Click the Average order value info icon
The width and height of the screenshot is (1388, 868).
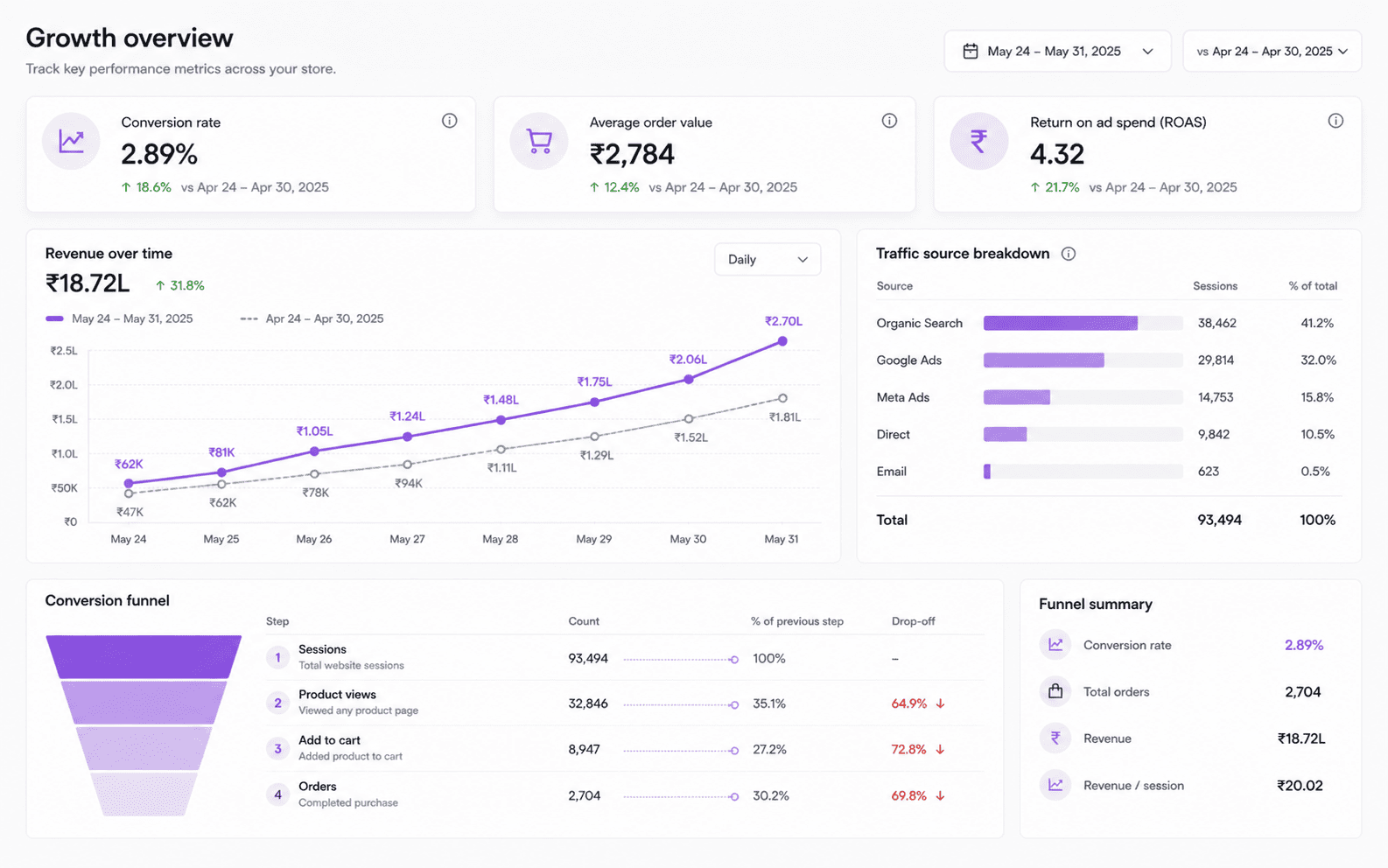tap(889, 121)
